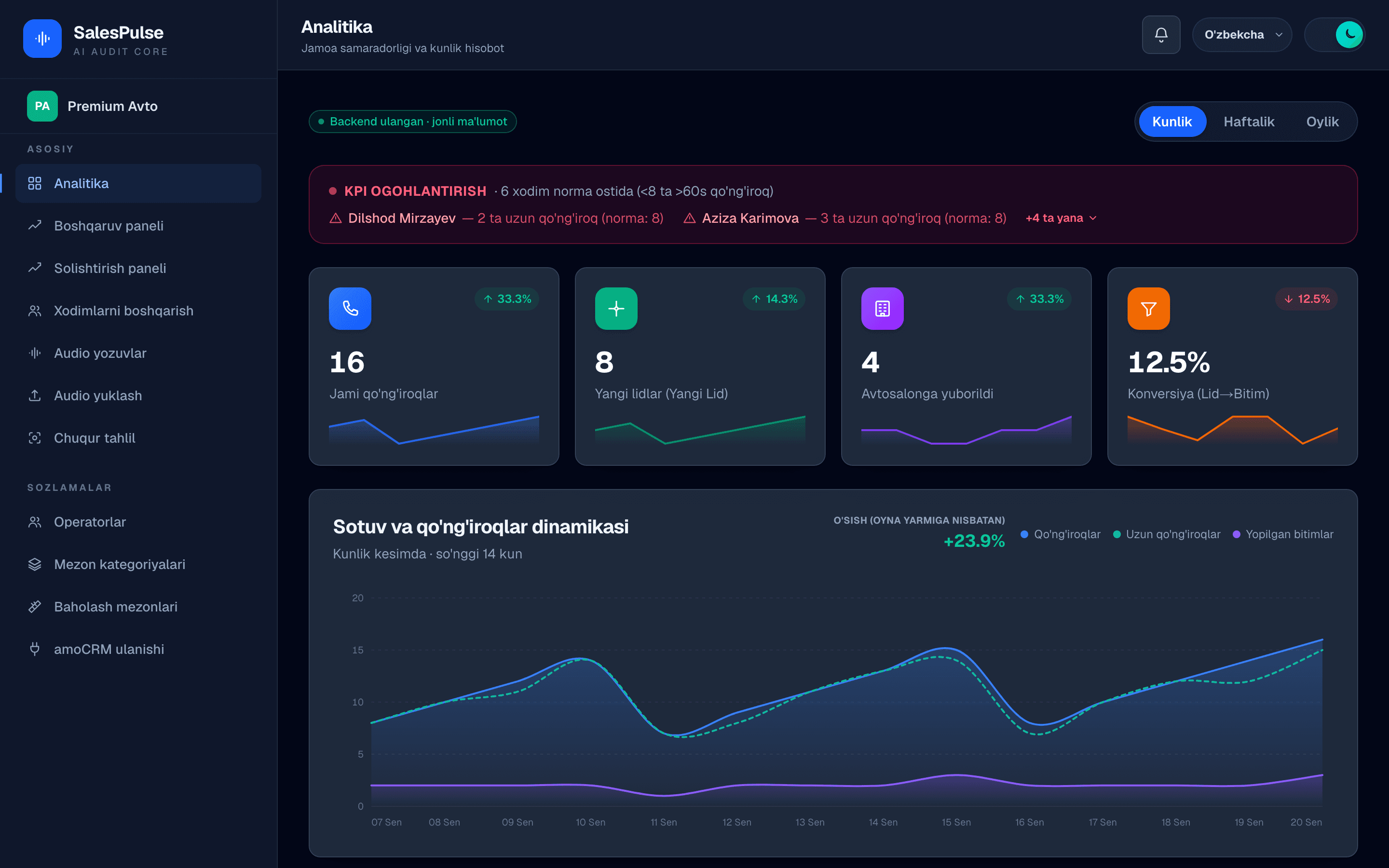This screenshot has height=868, width=1389.
Task: Click the green PA company avatar
Action: point(42,106)
